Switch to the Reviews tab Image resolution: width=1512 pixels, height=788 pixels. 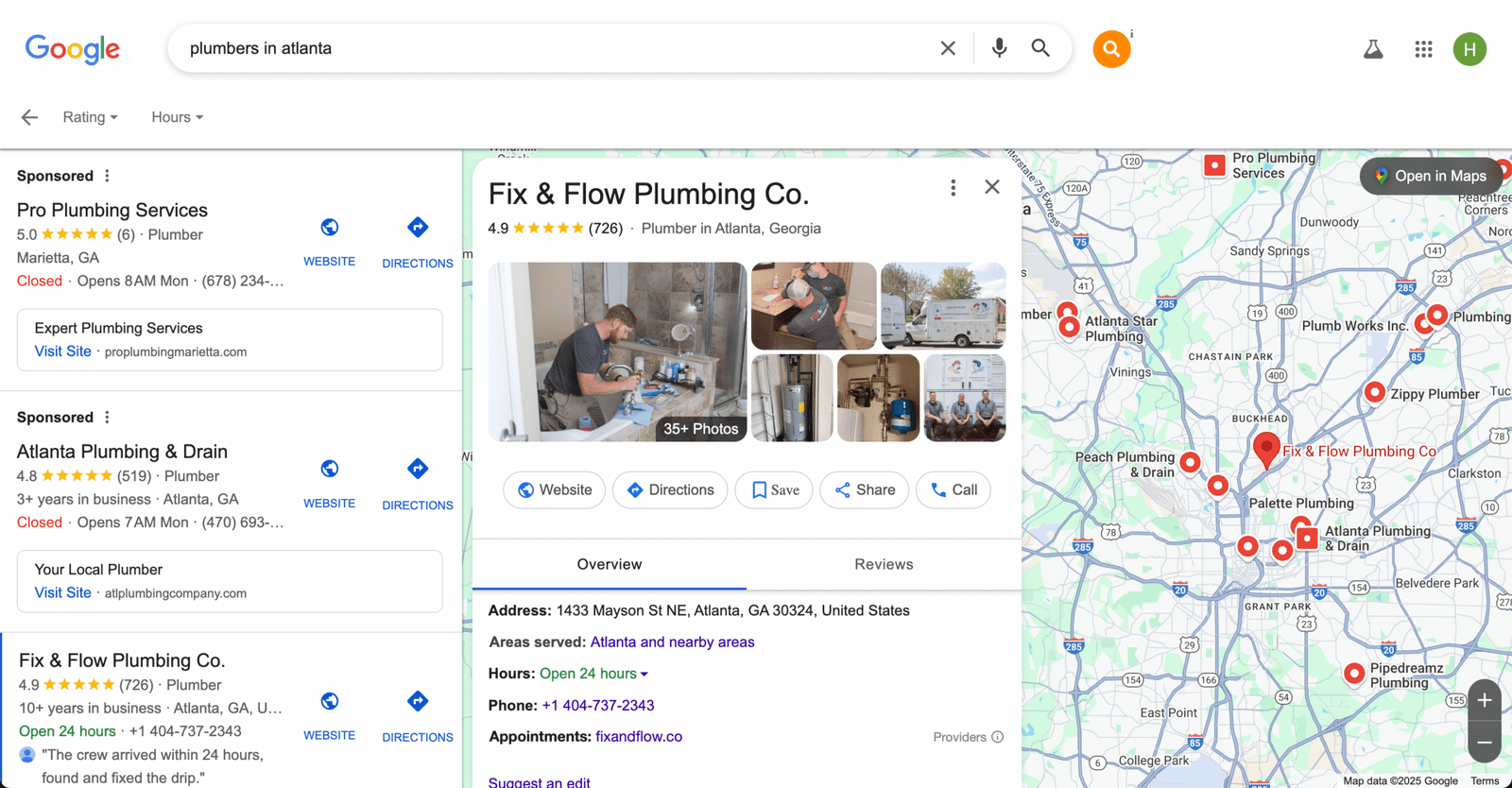click(884, 564)
